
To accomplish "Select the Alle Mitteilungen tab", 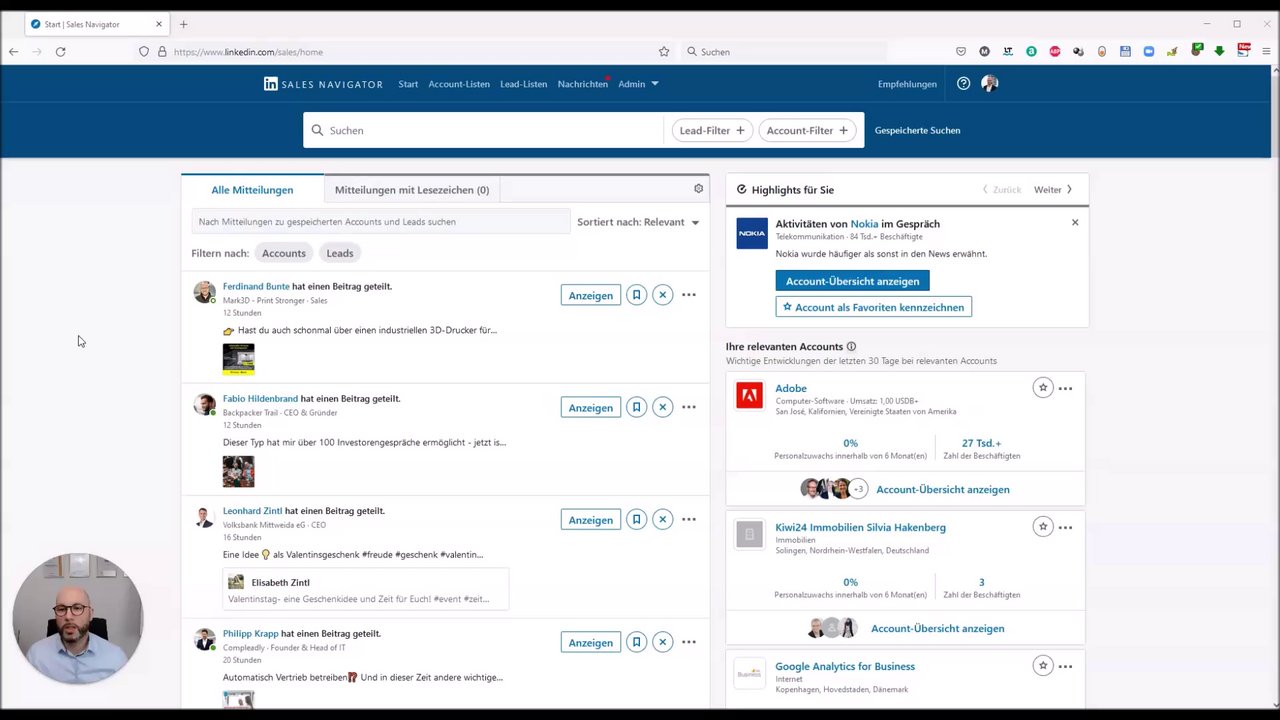I will [x=252, y=190].
